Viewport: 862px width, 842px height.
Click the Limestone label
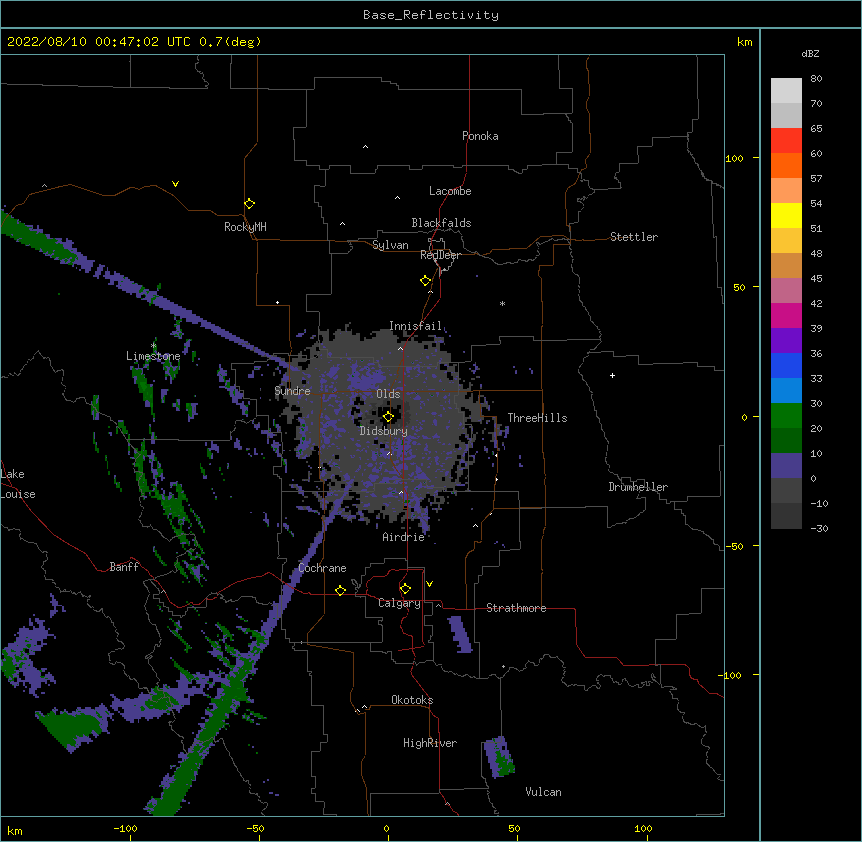[x=153, y=356]
